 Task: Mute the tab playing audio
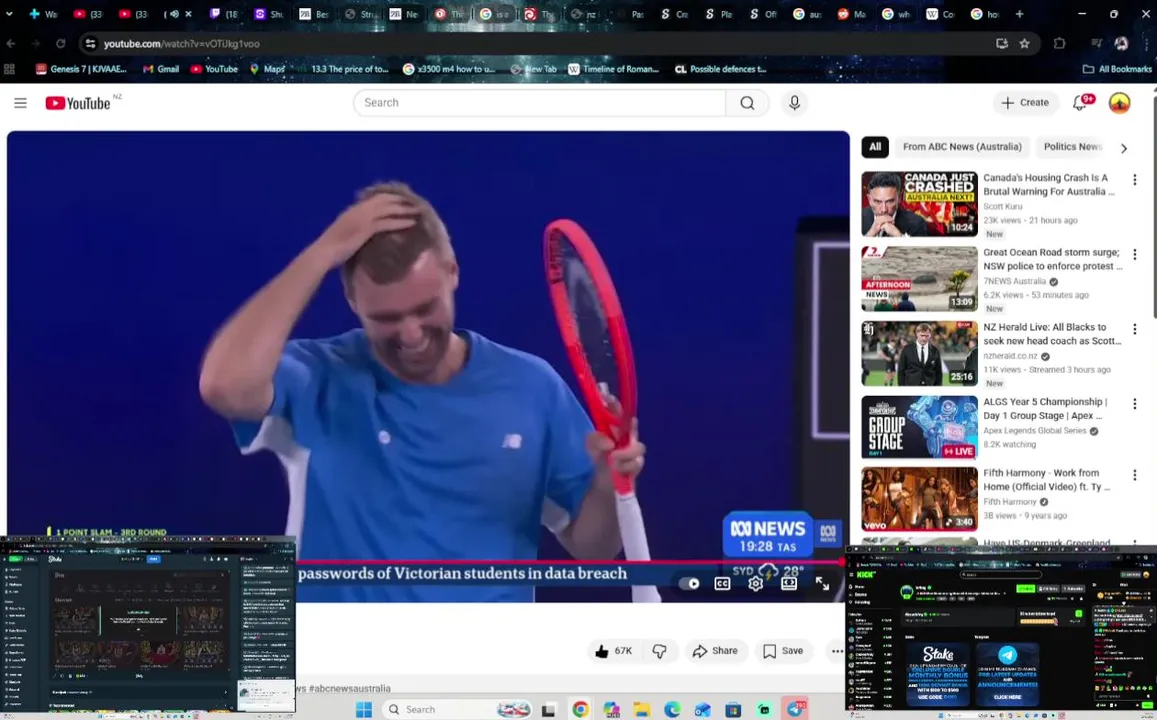click(174, 13)
